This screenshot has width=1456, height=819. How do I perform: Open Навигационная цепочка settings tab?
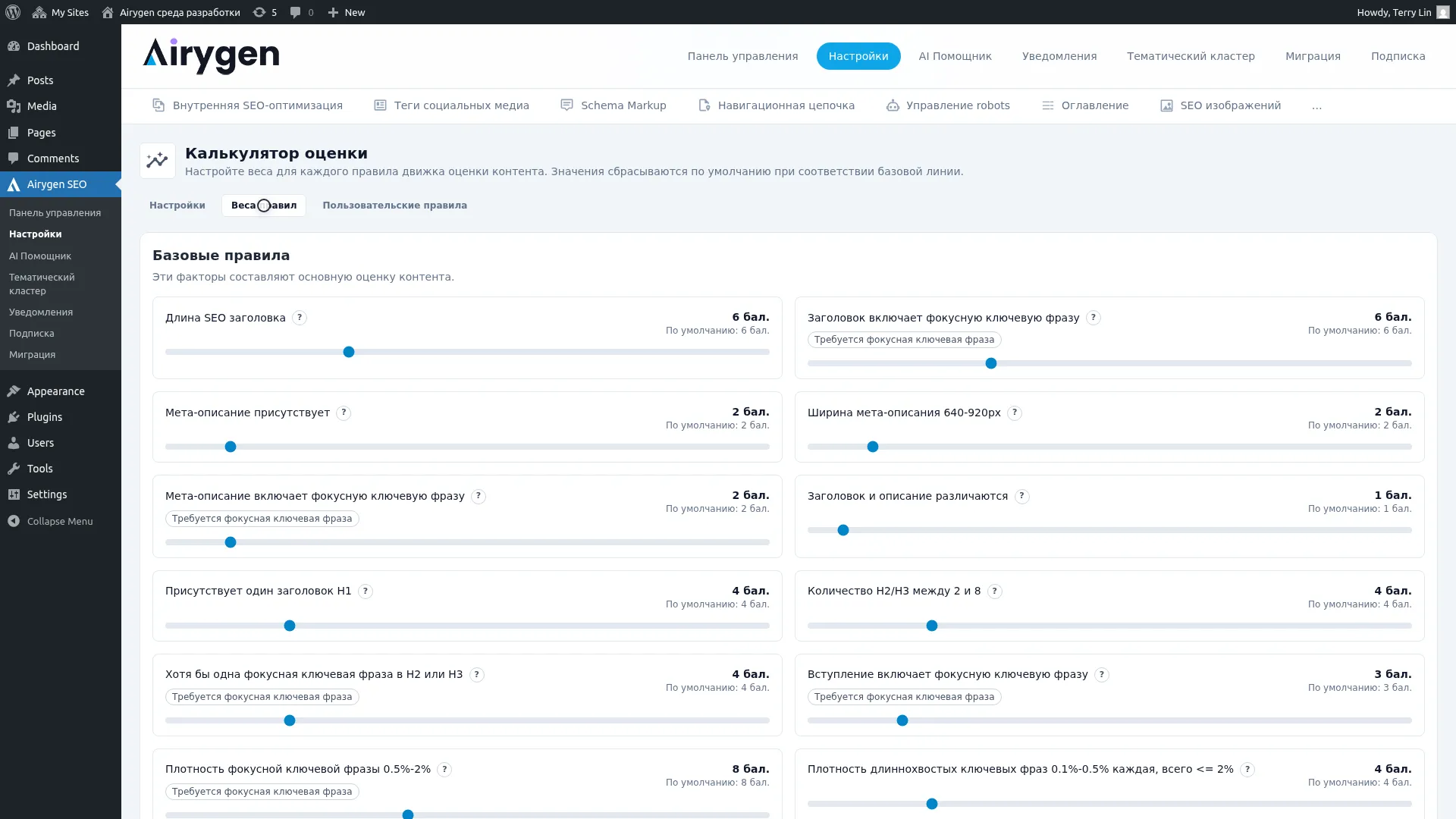pos(777,105)
